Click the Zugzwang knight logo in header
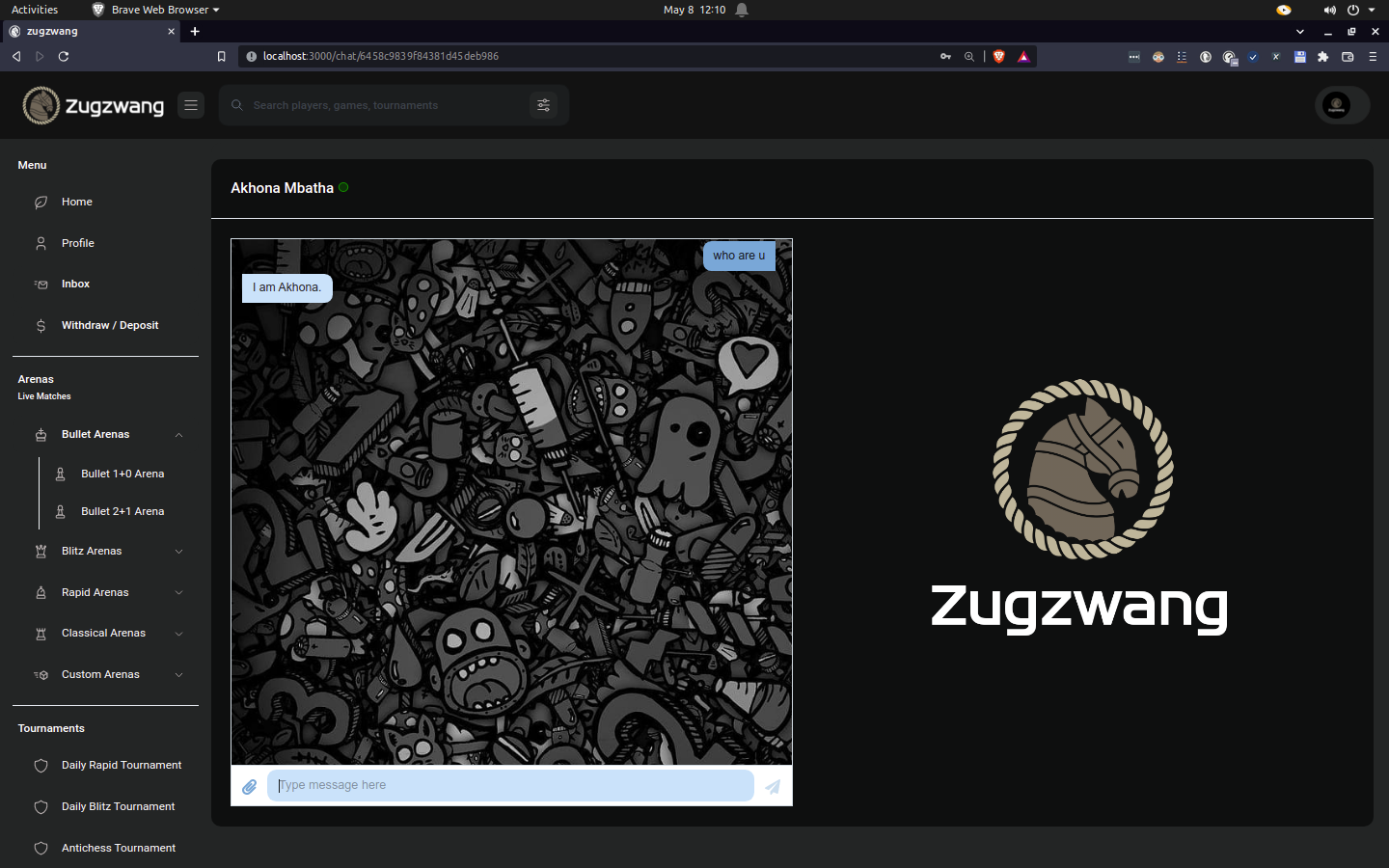 coord(41,106)
